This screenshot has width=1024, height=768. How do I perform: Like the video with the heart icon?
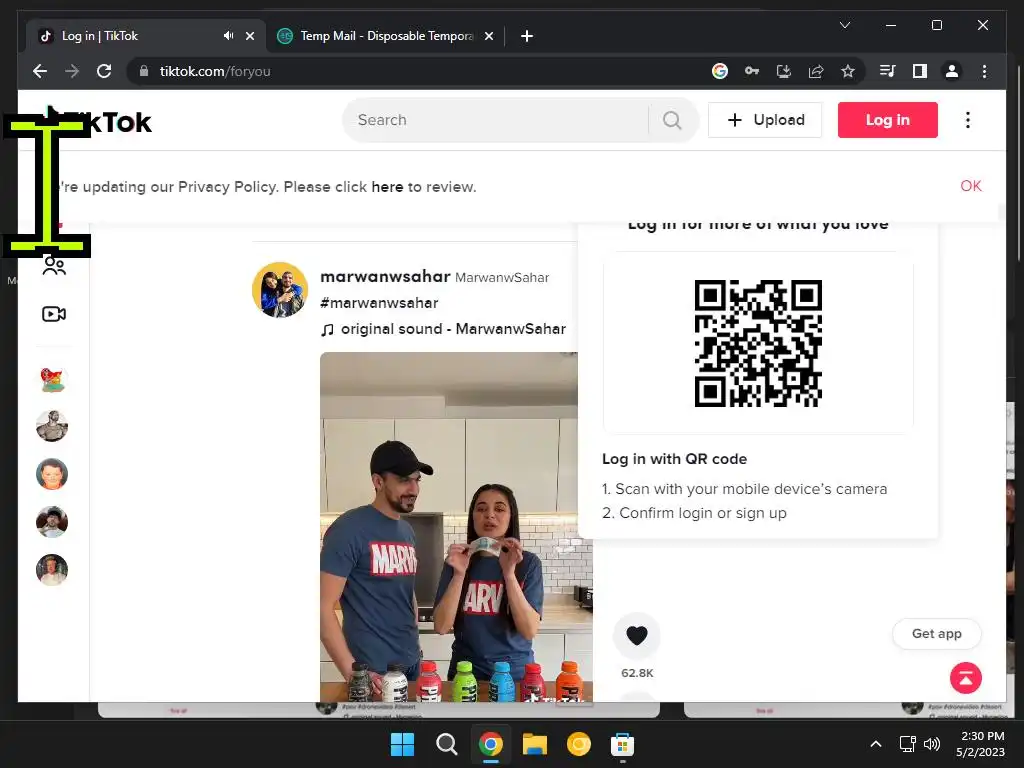pos(637,635)
